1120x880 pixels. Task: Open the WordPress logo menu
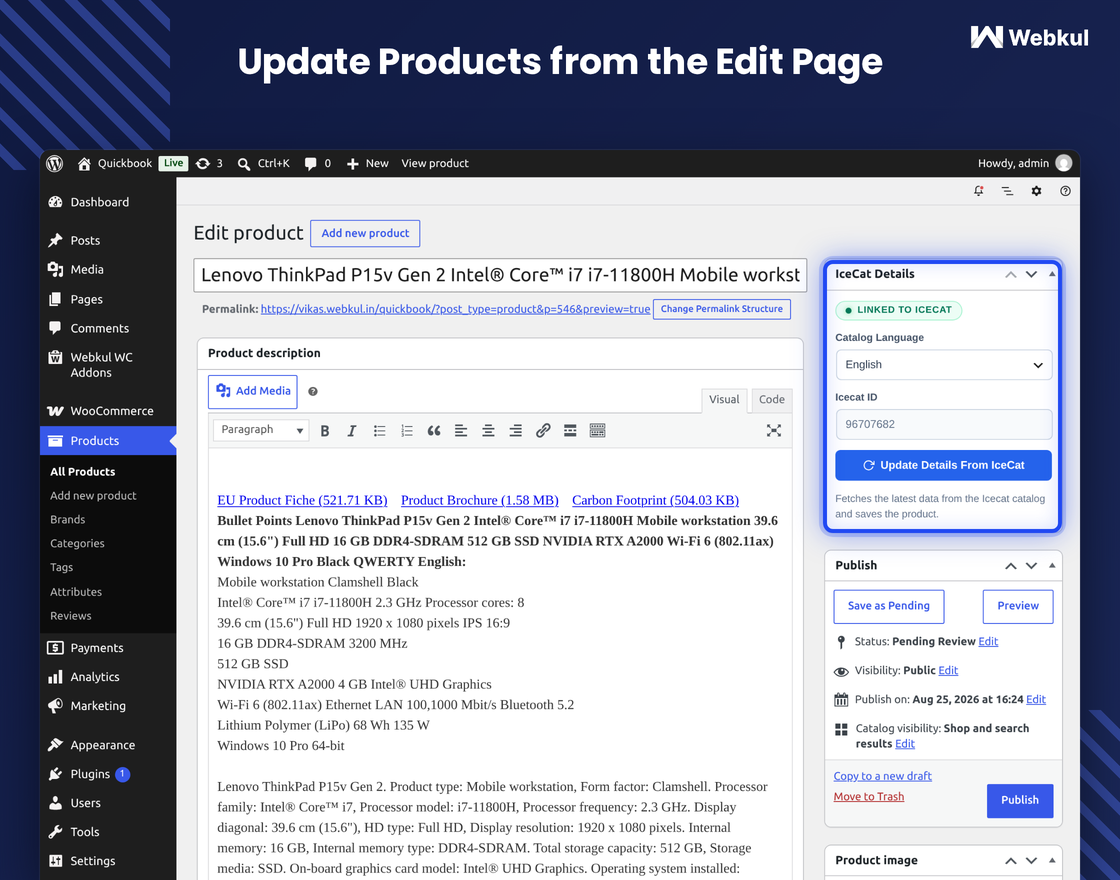(55, 164)
